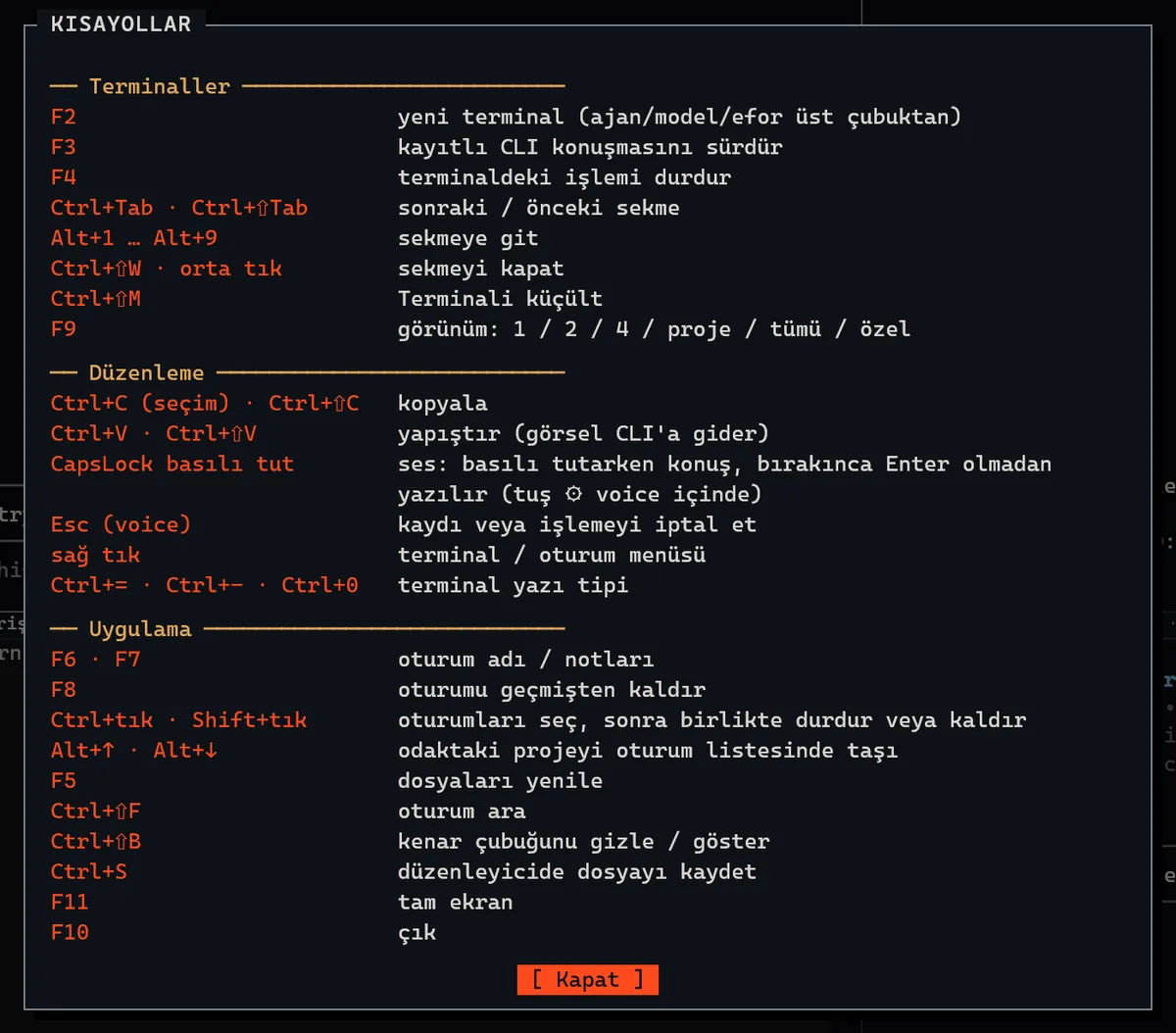Click the 'terminal yazı tipi' description
The width and height of the screenshot is (1176, 1033).
click(513, 585)
